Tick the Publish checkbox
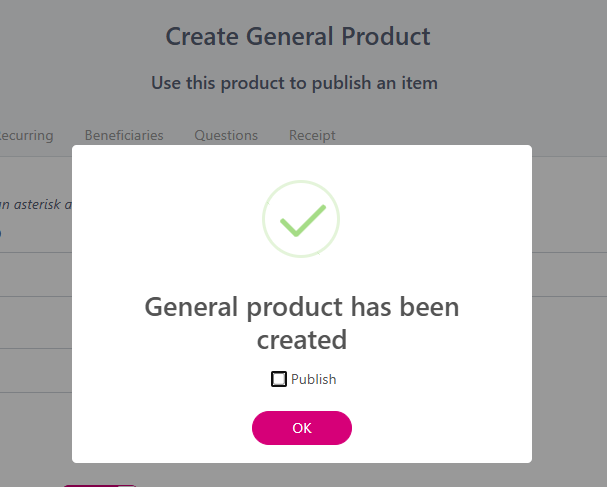Image resolution: width=607 pixels, height=487 pixels. (x=279, y=379)
